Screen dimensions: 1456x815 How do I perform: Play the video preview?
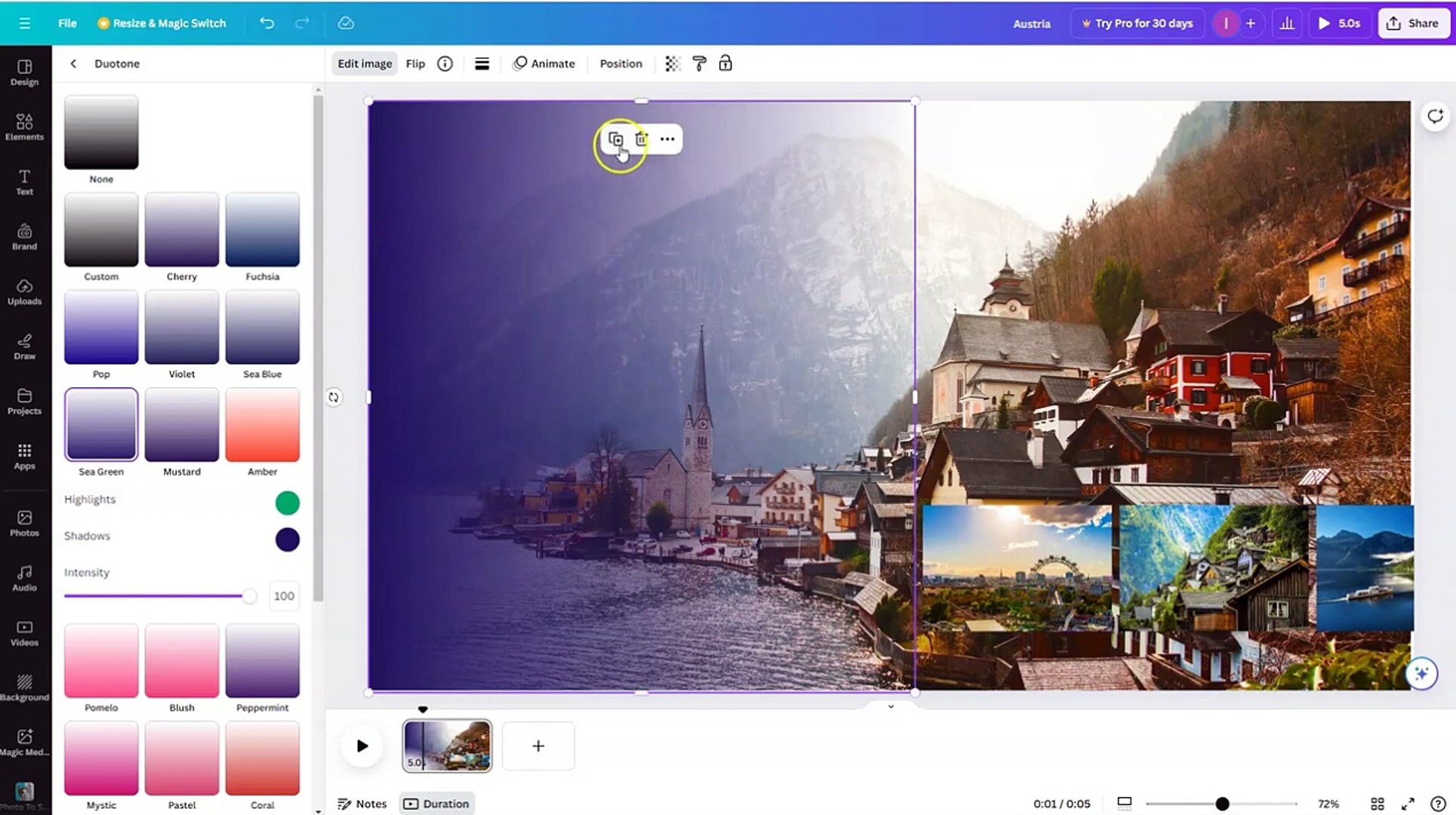click(x=362, y=746)
